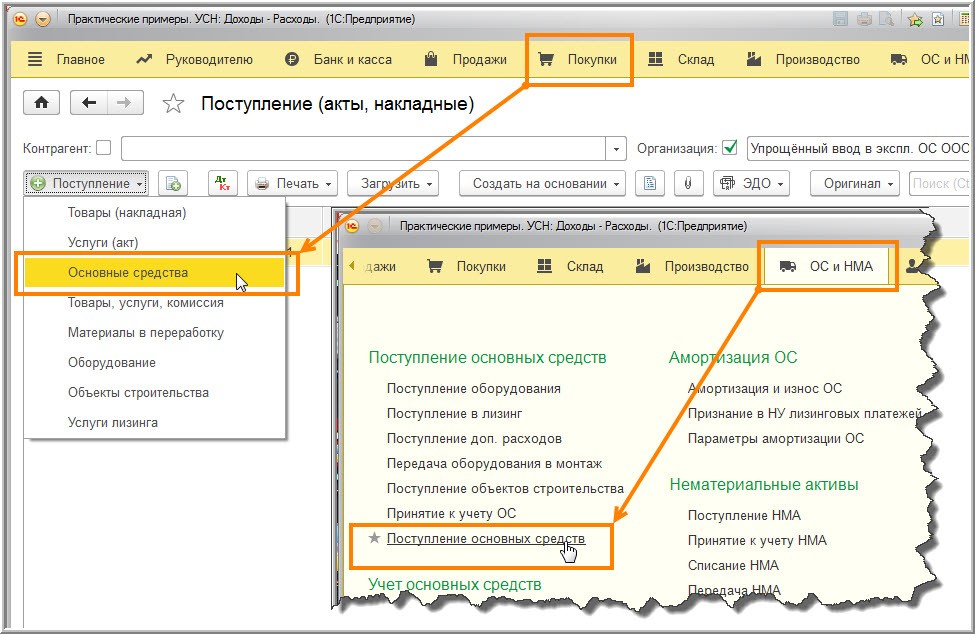This screenshot has width=975, height=634.
Task: Open the Амортизация и износ ОС link
Action: click(764, 388)
